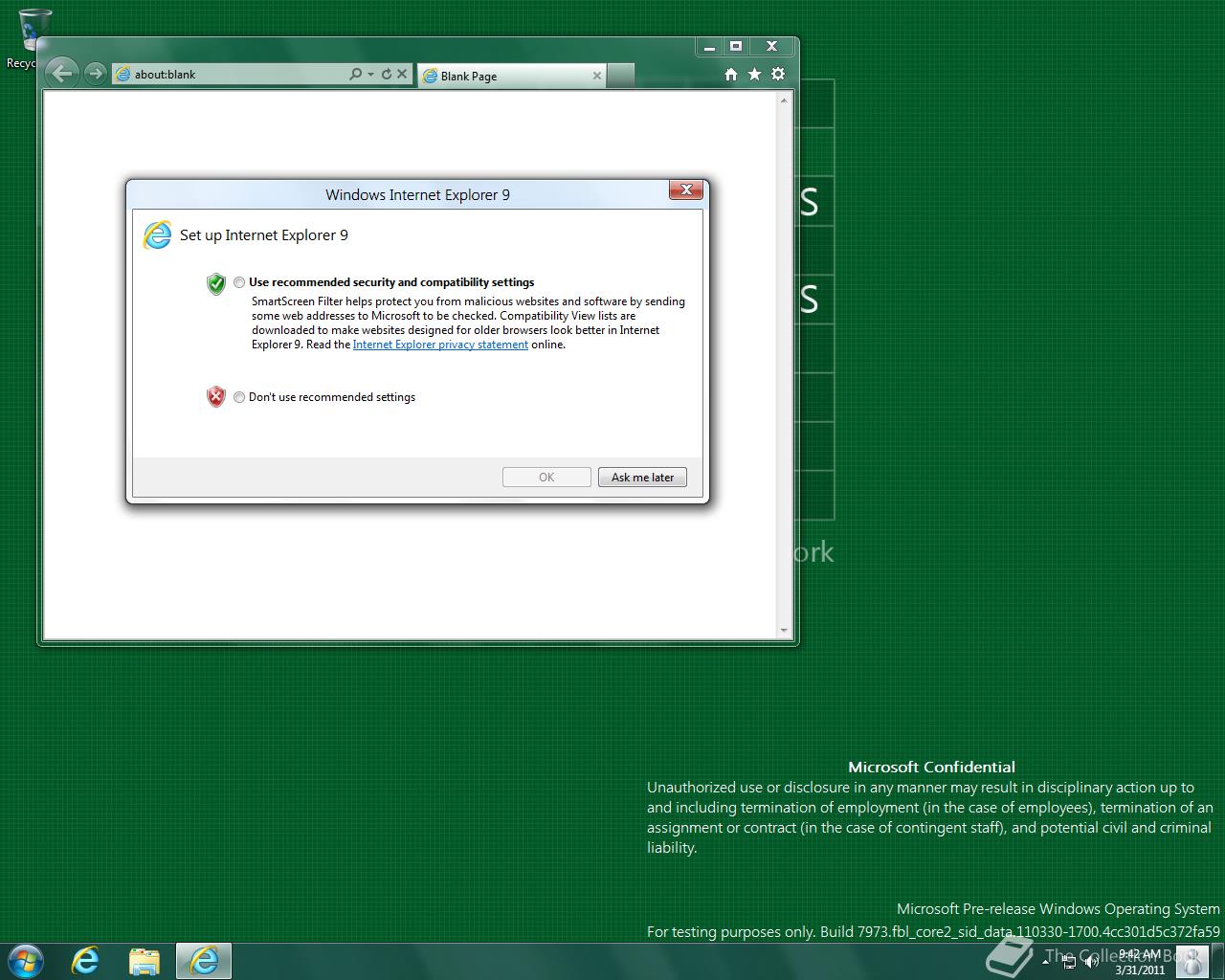Click the search magnifier in address bar
The height and width of the screenshot is (980, 1225).
pyautogui.click(x=355, y=74)
